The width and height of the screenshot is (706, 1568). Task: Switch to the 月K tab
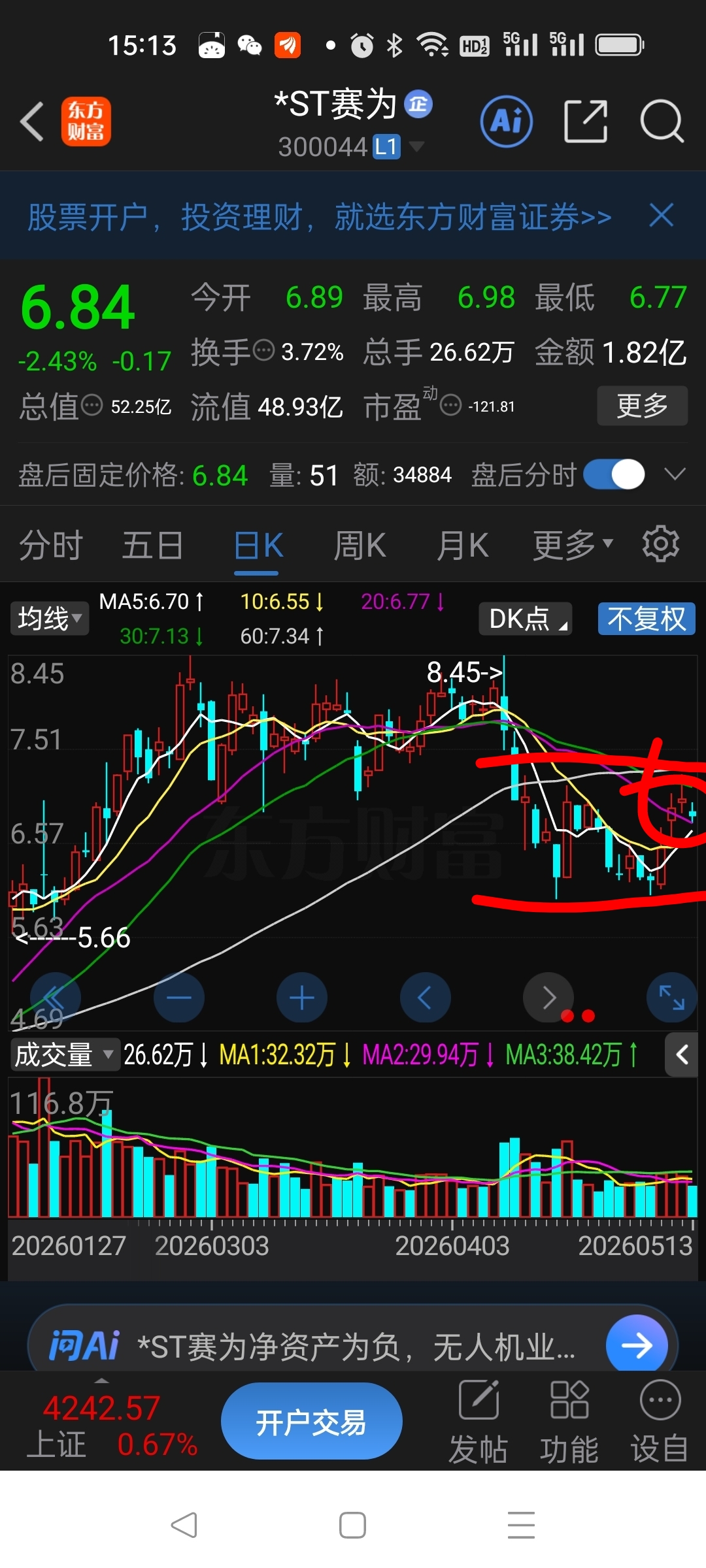(x=463, y=545)
